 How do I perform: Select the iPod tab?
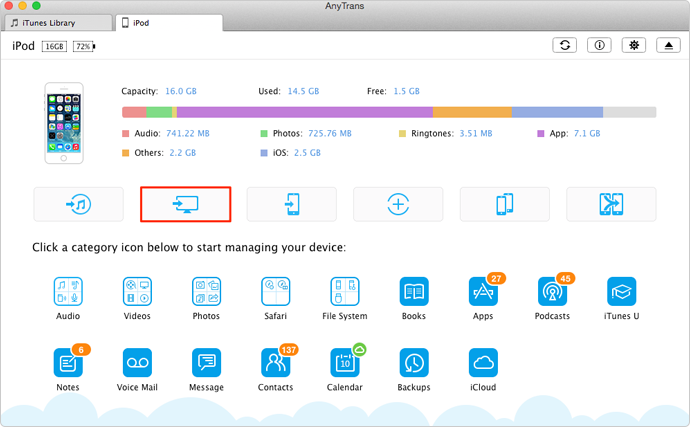[169, 23]
